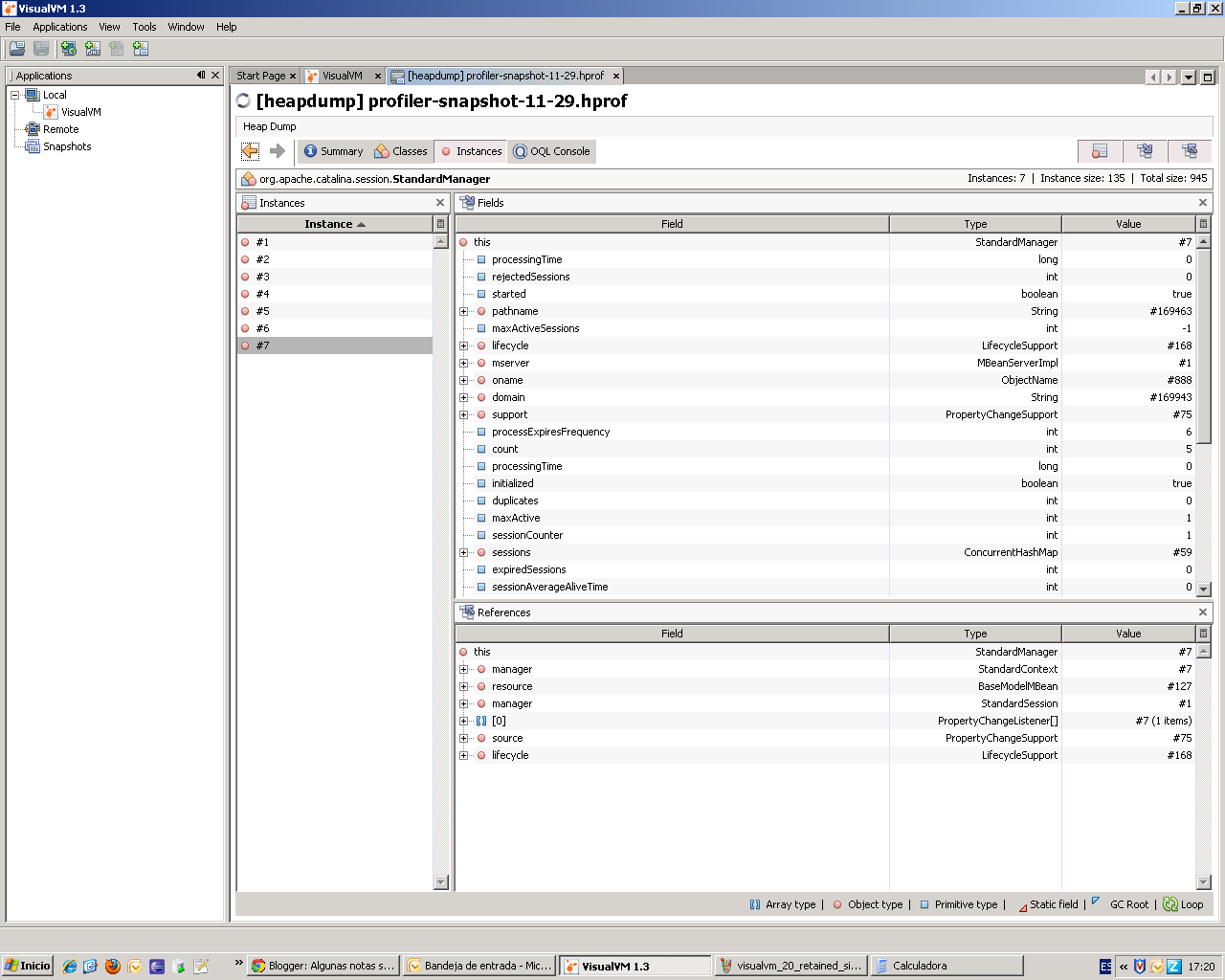Show the heap dump Summary view
This screenshot has height=980, width=1225.
(333, 151)
